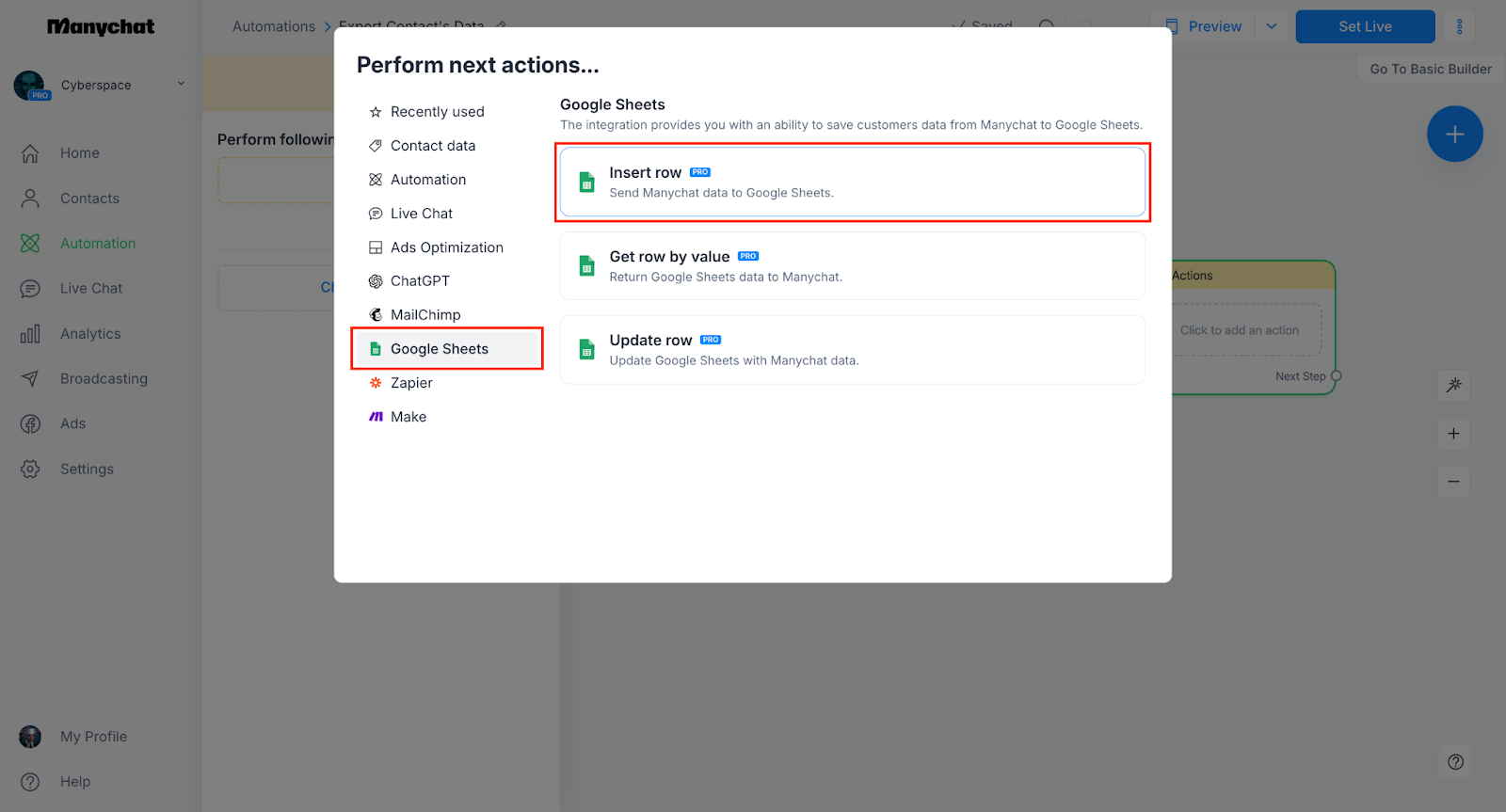Choose Update row action
1506x812 pixels.
point(852,350)
